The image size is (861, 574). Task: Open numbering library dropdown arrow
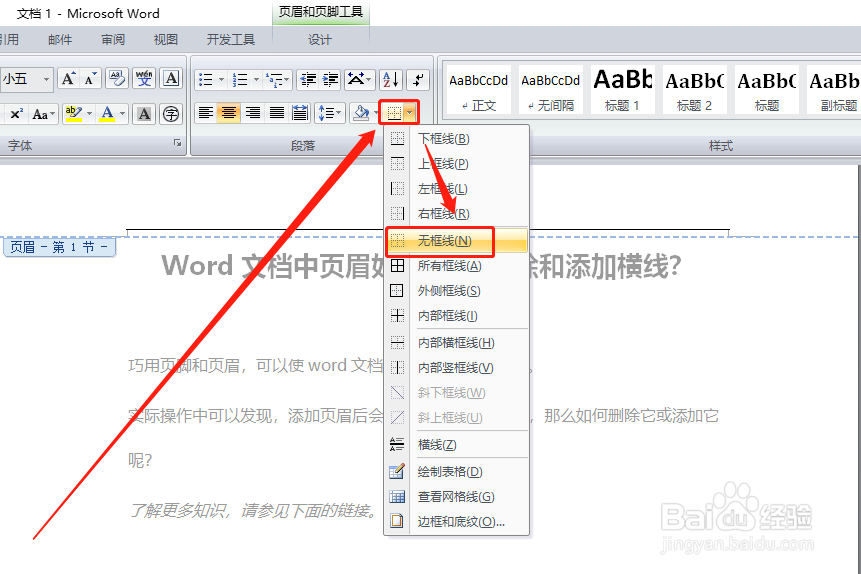(256, 80)
